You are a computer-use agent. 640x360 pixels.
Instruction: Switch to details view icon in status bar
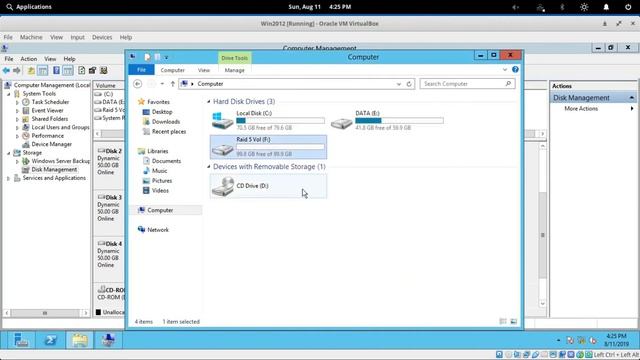503,322
